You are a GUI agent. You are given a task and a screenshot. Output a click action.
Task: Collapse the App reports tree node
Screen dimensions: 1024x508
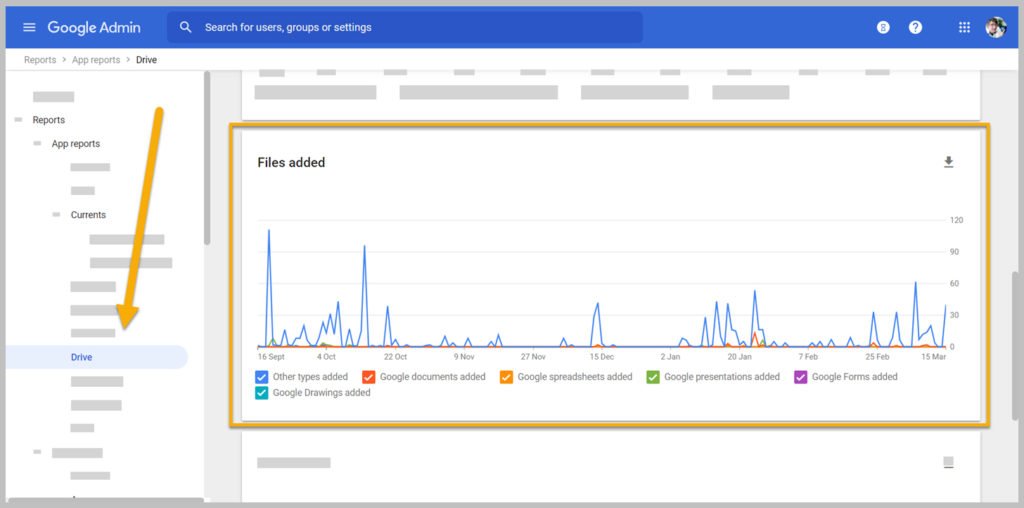tap(37, 144)
